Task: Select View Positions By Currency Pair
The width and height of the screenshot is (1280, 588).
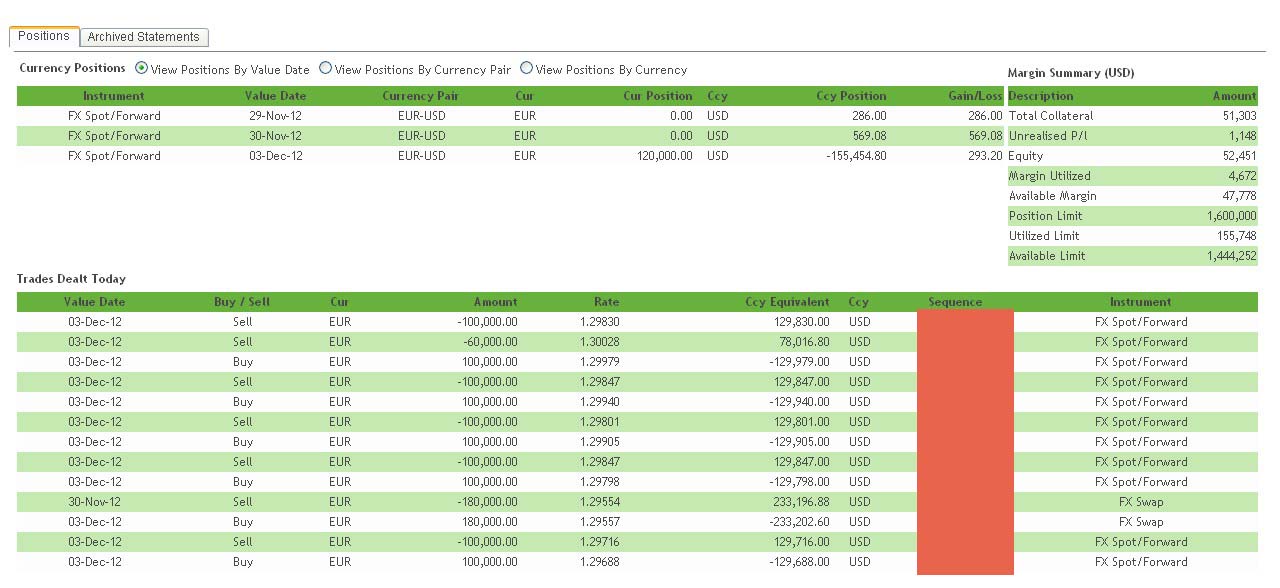Action: tap(325, 69)
